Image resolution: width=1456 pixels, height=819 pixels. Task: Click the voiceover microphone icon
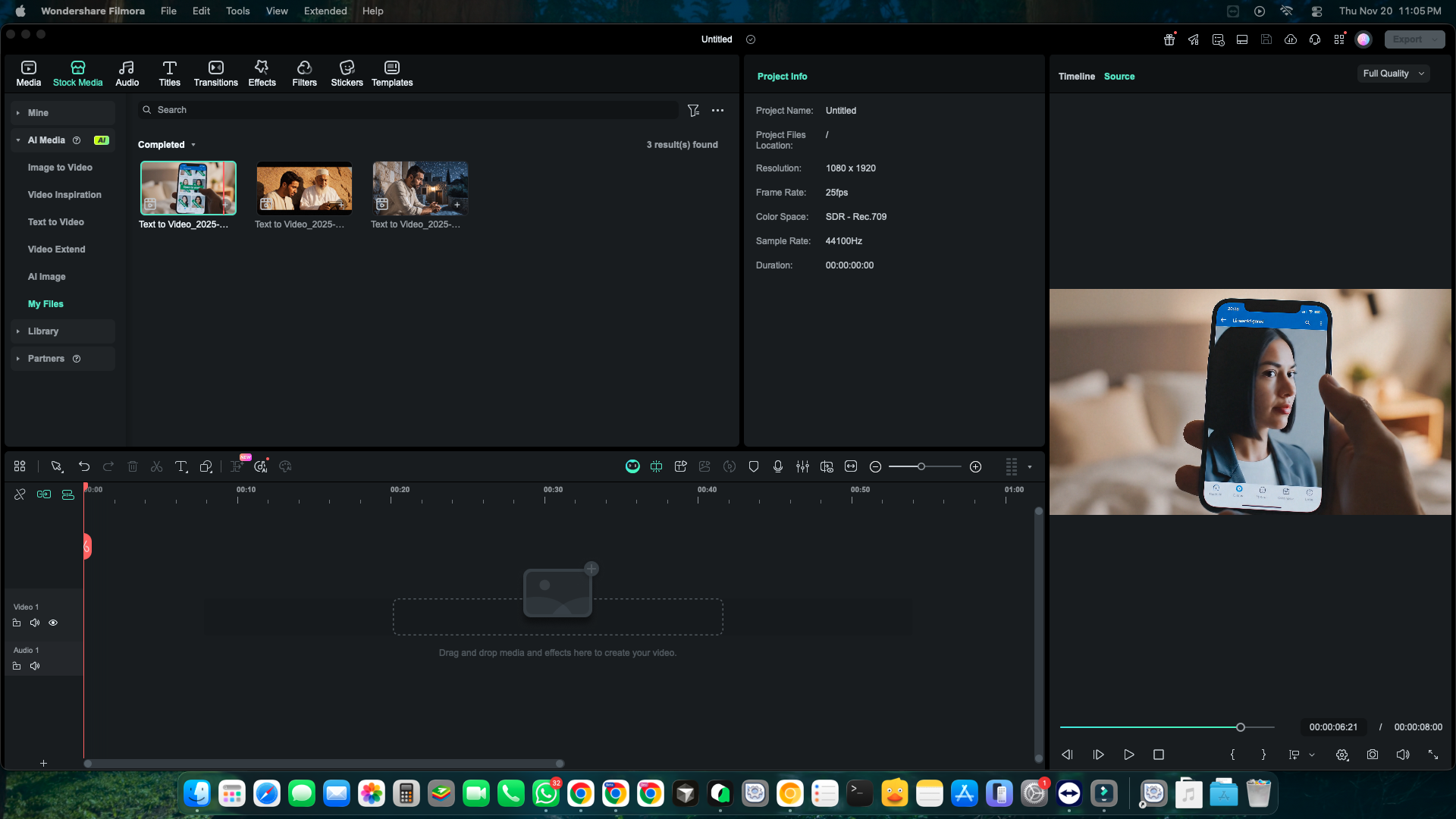pos(778,467)
